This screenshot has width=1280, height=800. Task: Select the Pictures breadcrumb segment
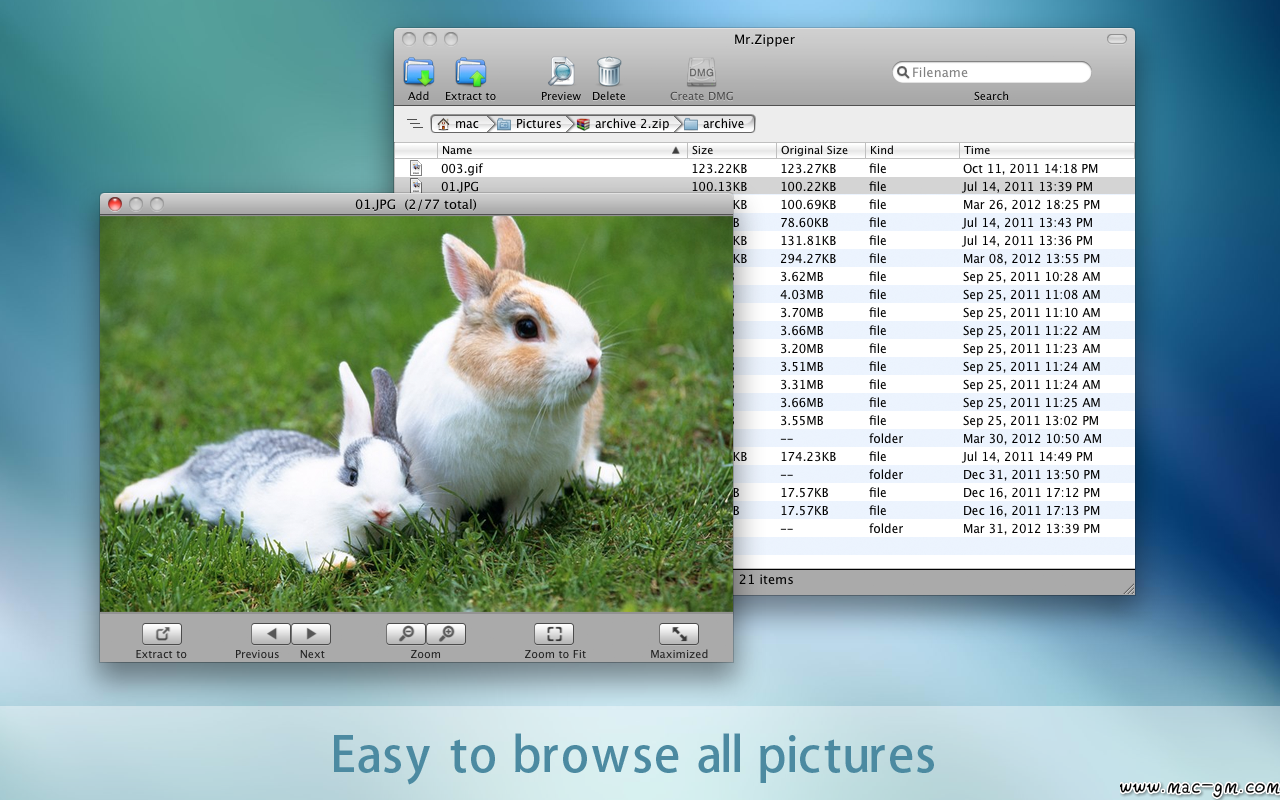tap(530, 124)
